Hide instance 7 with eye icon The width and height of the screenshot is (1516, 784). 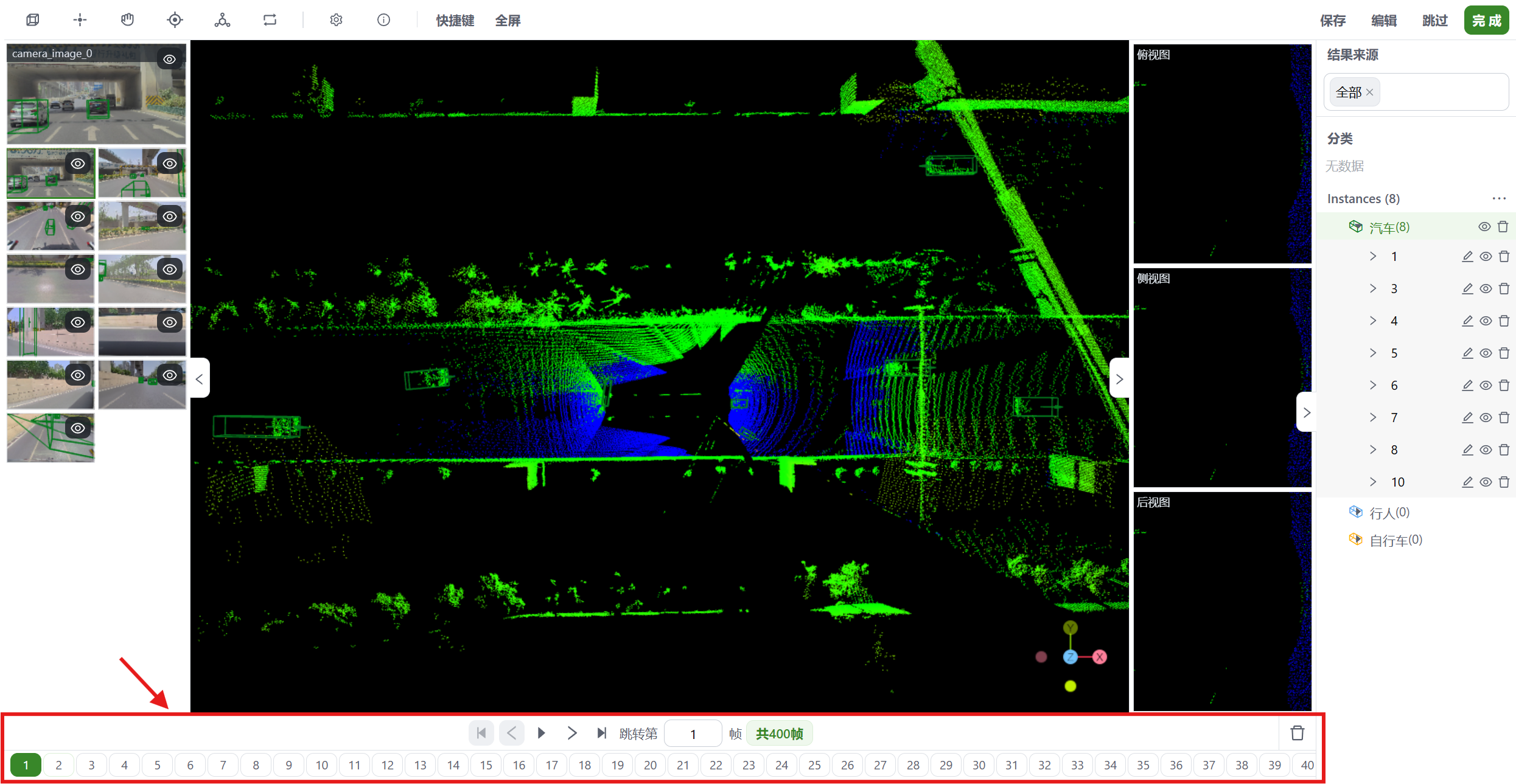pos(1486,418)
